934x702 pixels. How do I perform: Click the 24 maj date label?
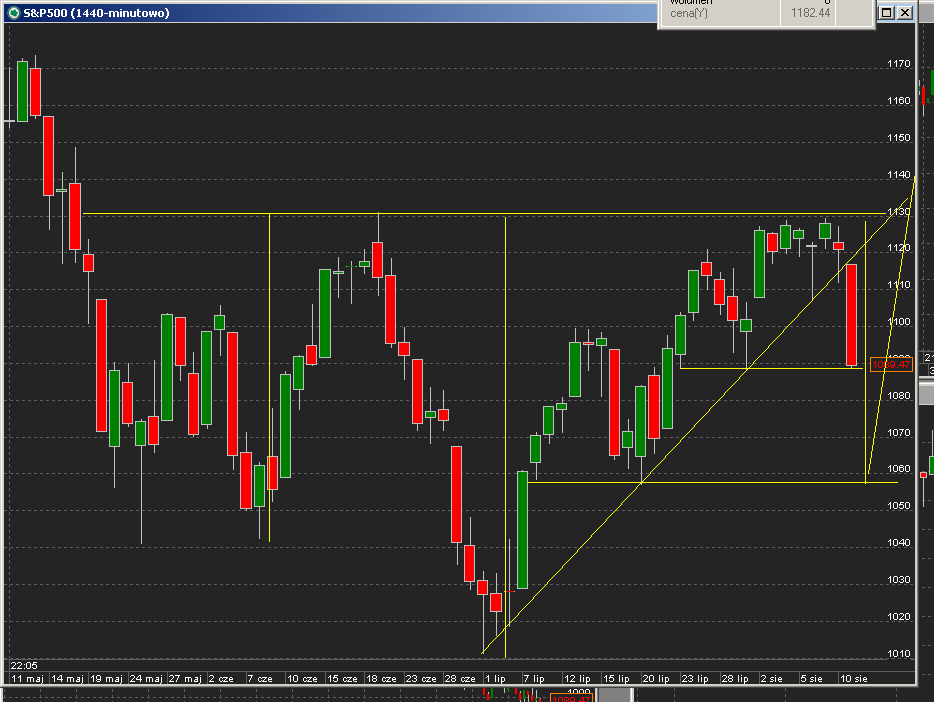click(146, 678)
